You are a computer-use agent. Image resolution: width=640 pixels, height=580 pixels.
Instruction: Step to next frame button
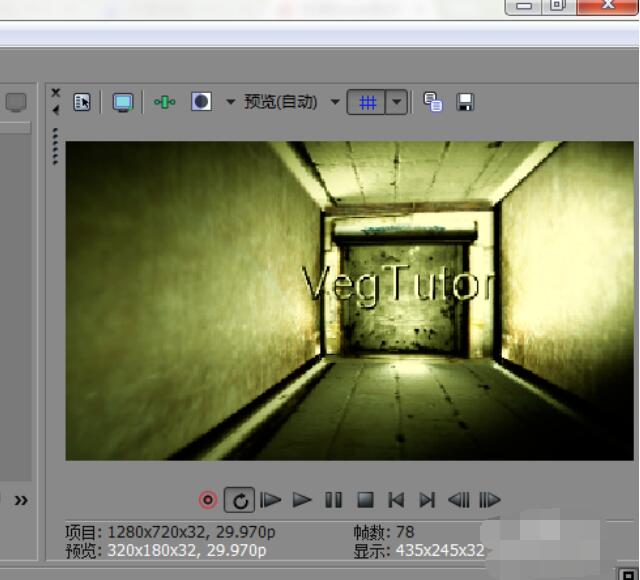(x=490, y=500)
